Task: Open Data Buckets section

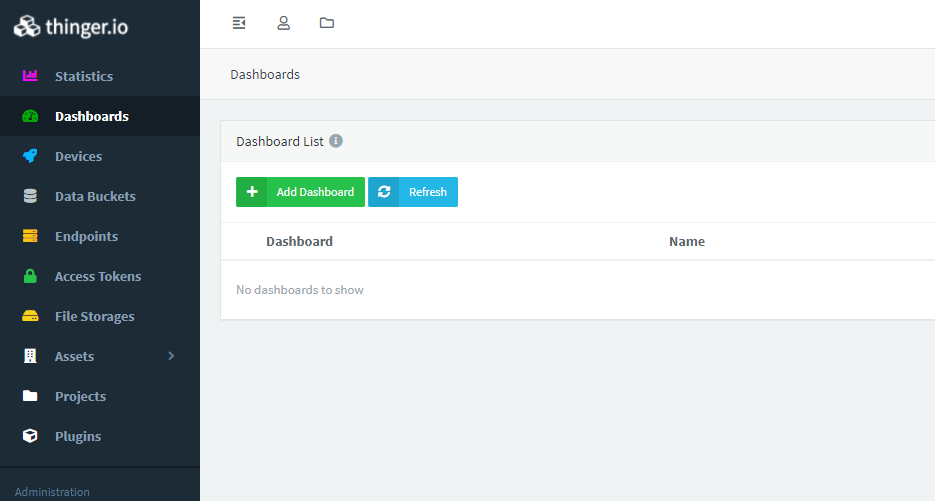Action: [95, 196]
